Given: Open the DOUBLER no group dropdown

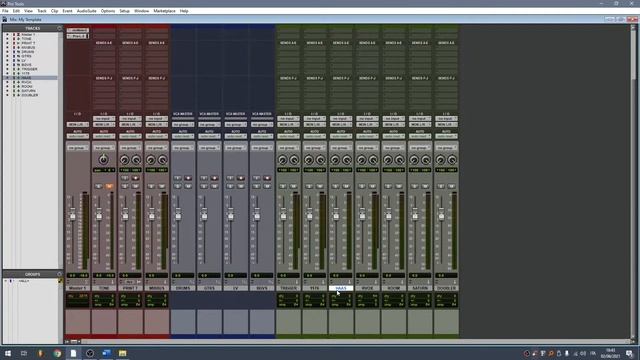Looking at the screenshot, I should click(446, 148).
